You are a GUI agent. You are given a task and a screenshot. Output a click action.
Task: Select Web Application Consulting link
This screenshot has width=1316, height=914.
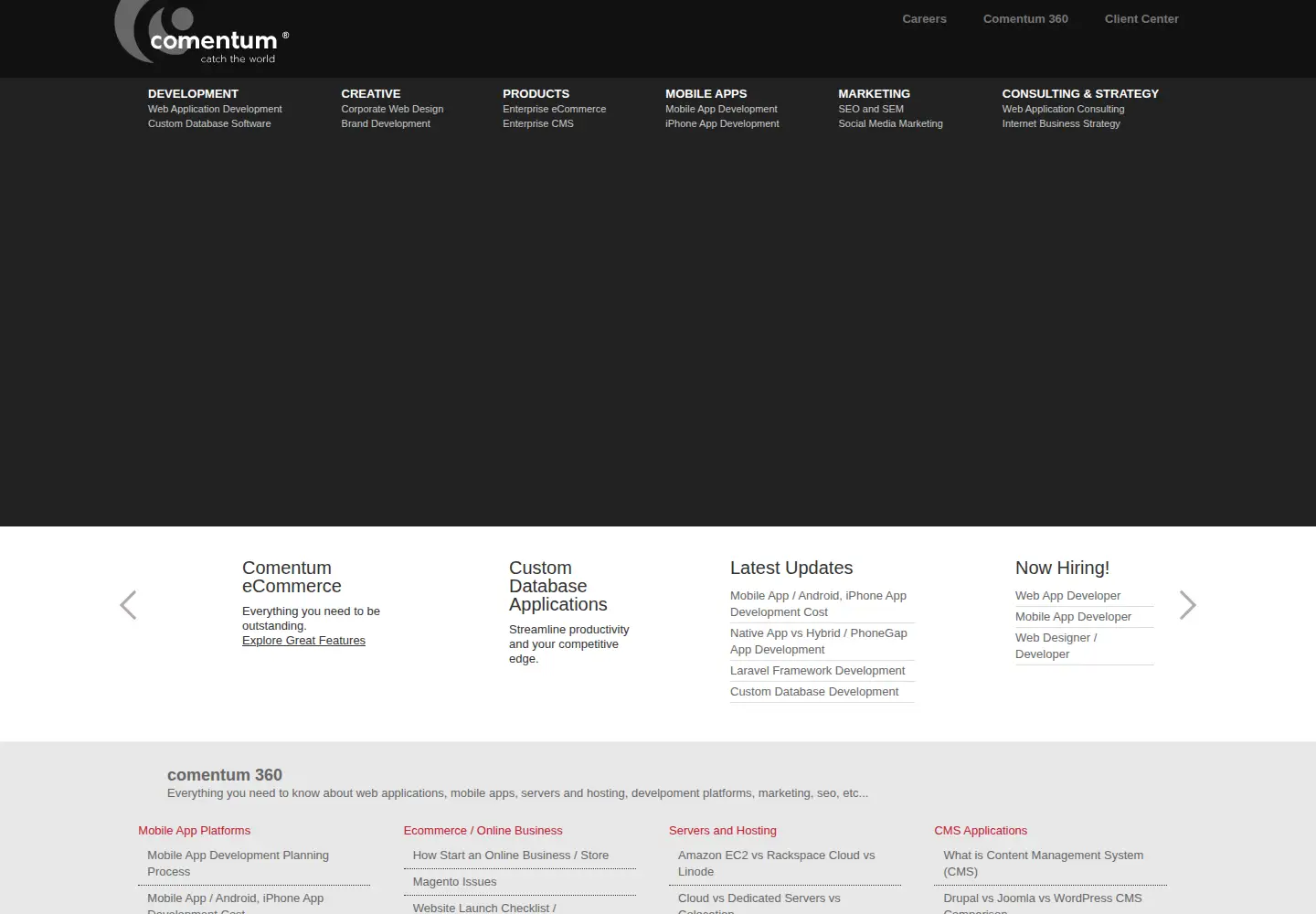tap(1063, 109)
